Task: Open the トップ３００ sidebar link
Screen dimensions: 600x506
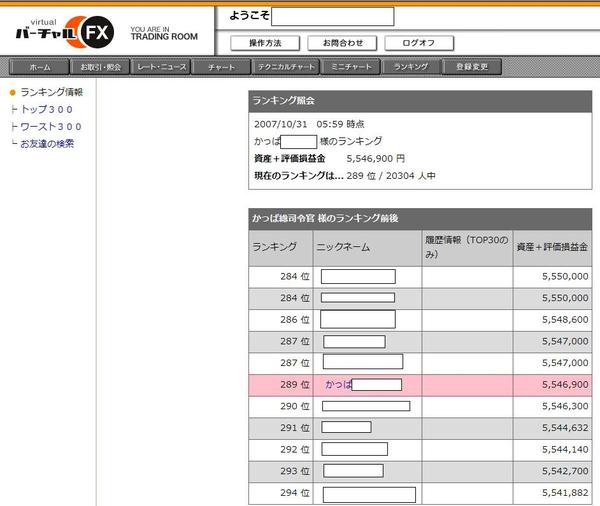Action: coord(46,109)
